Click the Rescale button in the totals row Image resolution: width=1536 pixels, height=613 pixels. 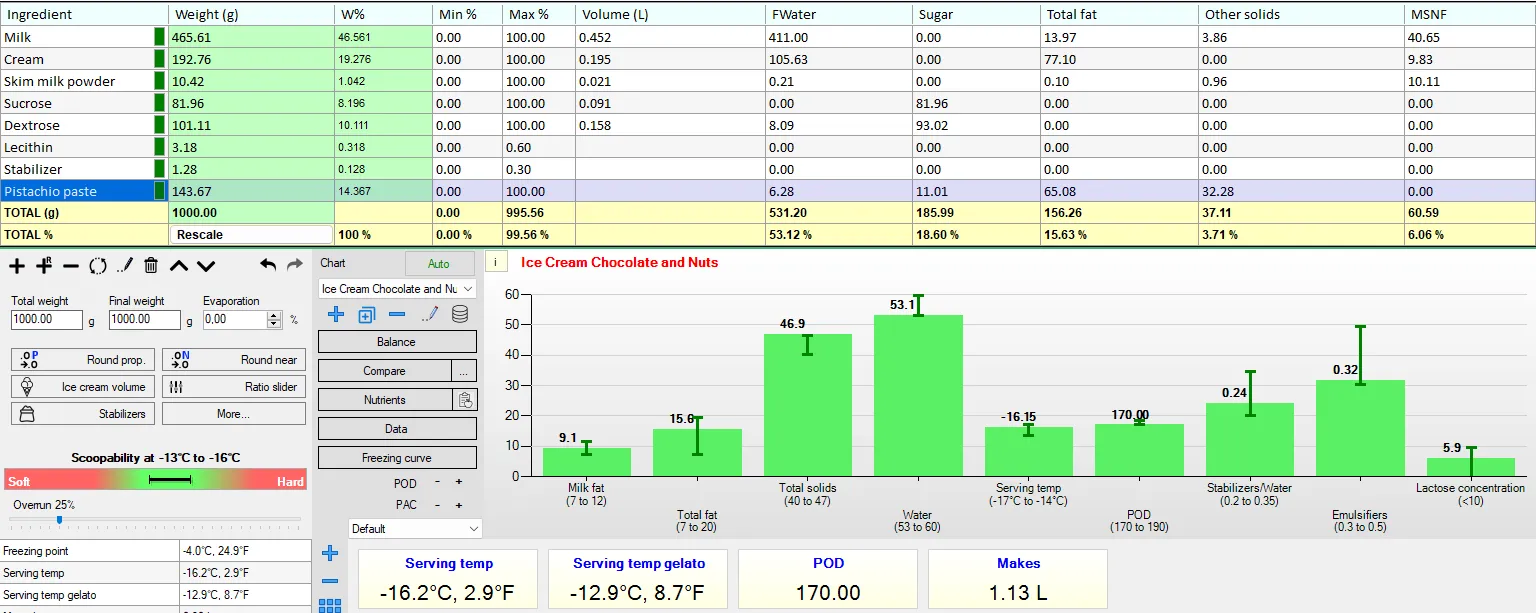click(250, 235)
